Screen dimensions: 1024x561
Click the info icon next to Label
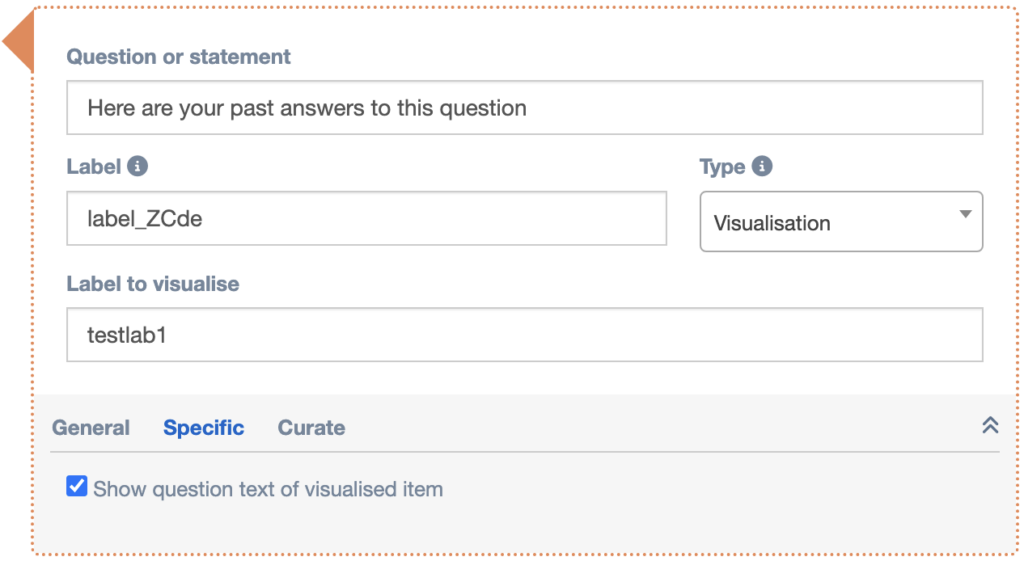click(x=138, y=166)
